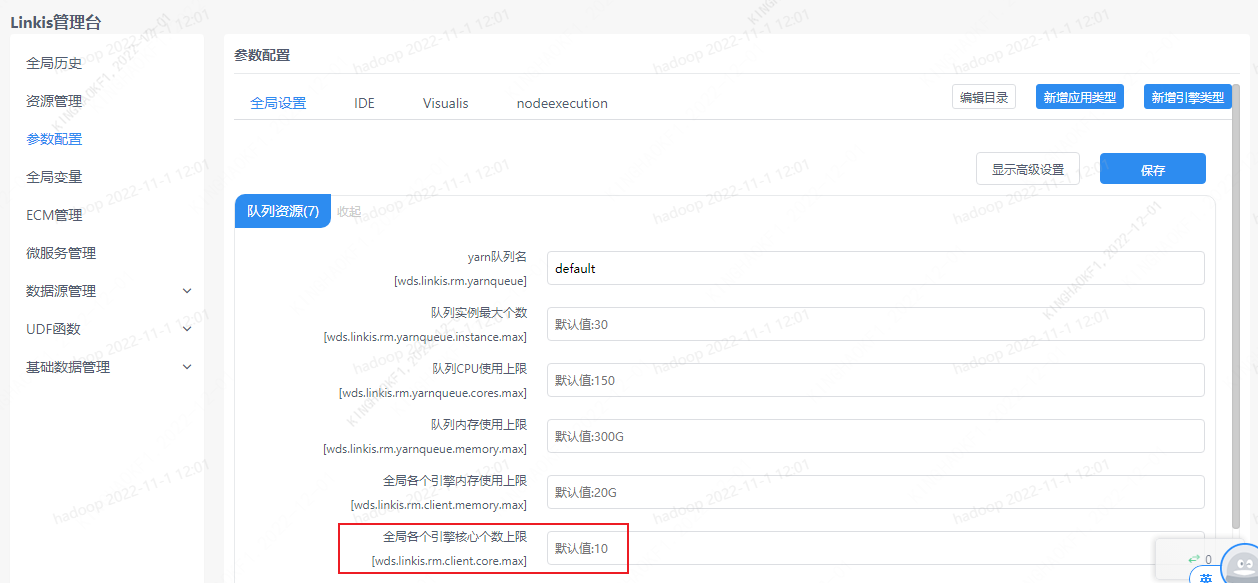Collapse the 队列资源 section via 收起
The height and width of the screenshot is (583, 1258).
348,211
